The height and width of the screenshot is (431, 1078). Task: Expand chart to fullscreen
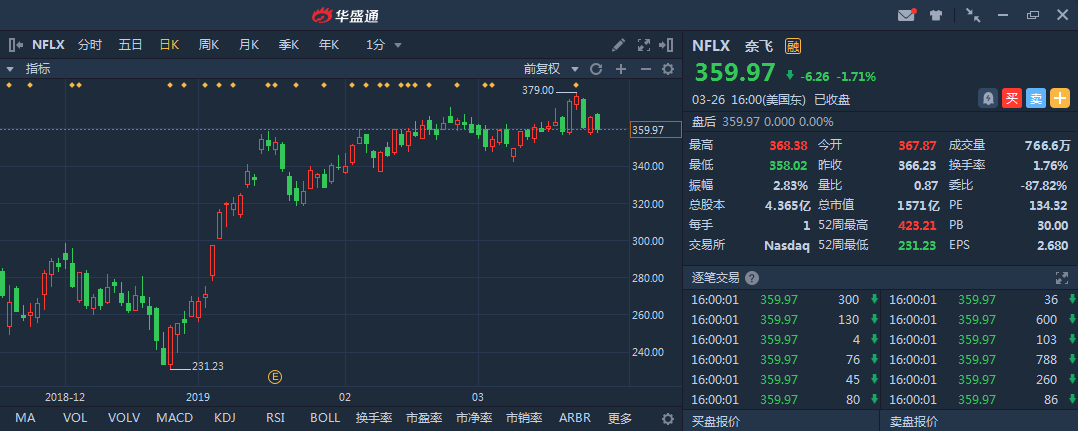pyautogui.click(x=644, y=45)
